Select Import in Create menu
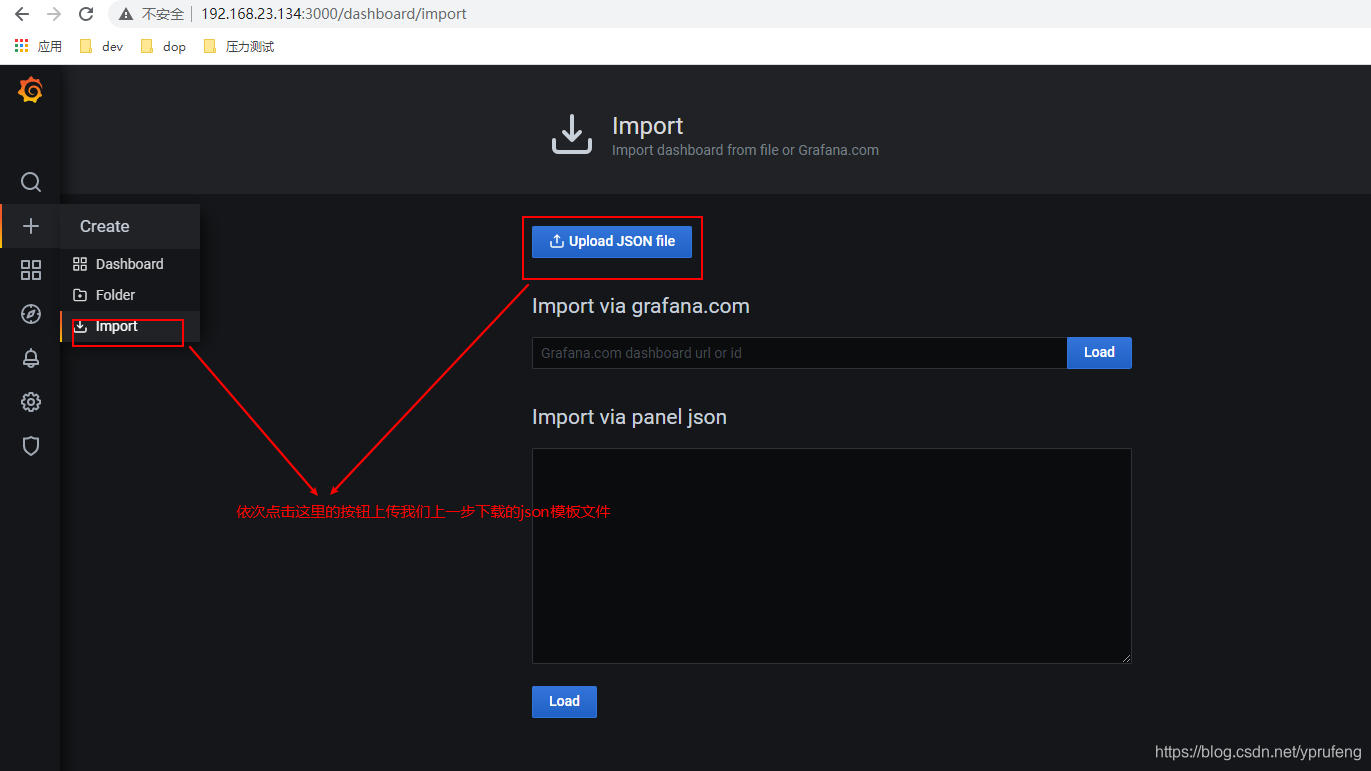Viewport: 1371px width, 771px height. pos(130,326)
